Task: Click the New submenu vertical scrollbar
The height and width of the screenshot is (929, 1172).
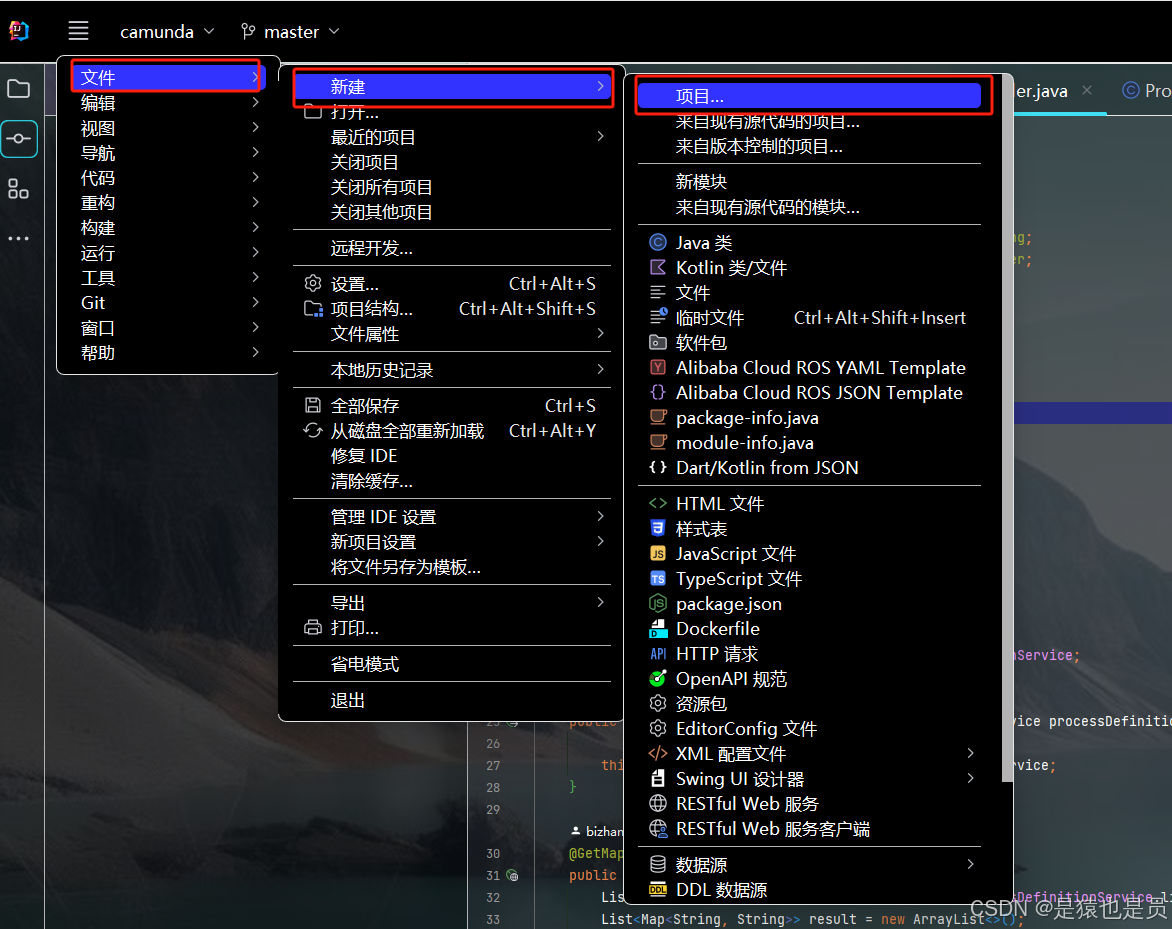Action: click(x=1006, y=430)
